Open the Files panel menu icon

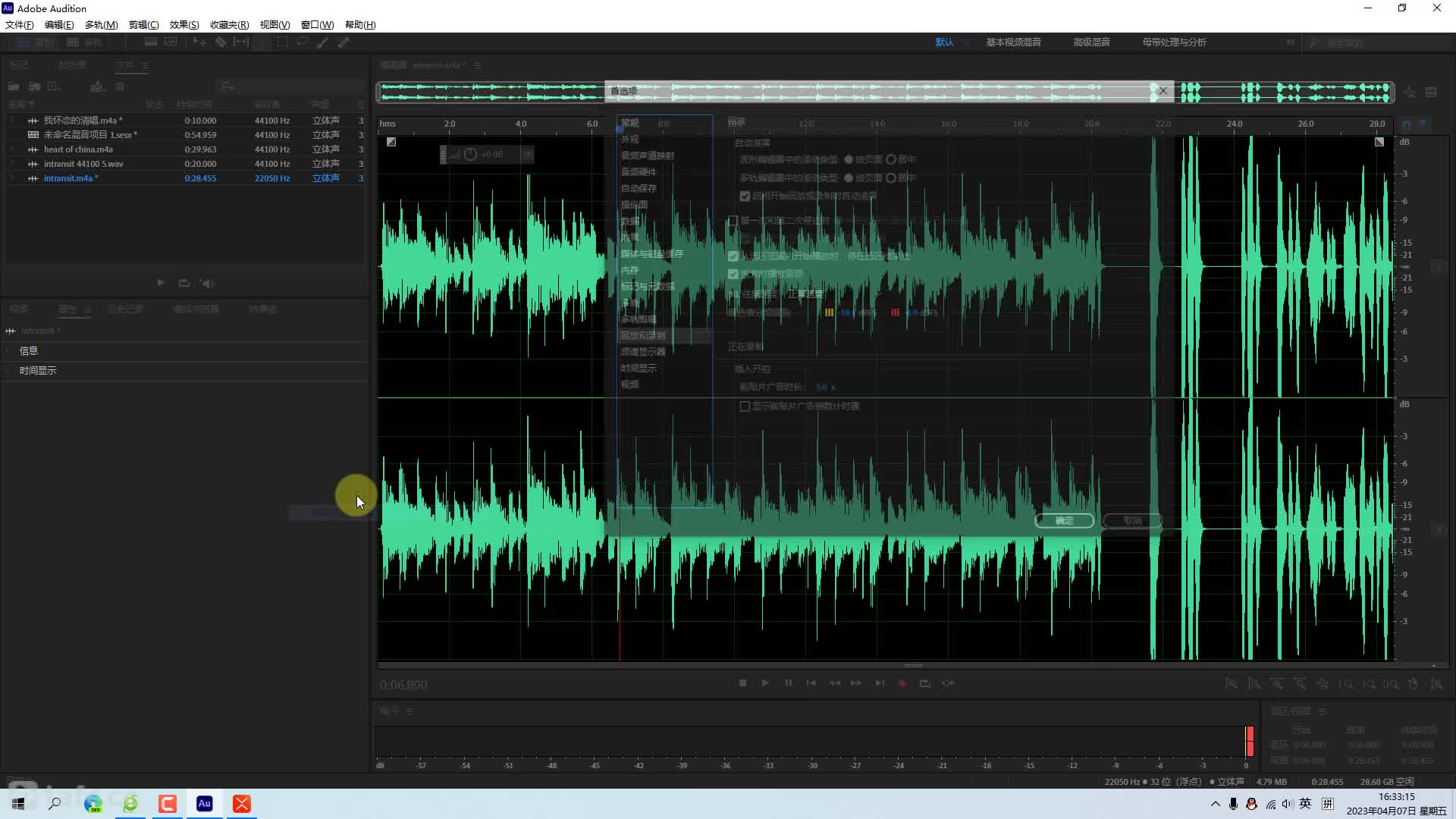click(x=145, y=65)
